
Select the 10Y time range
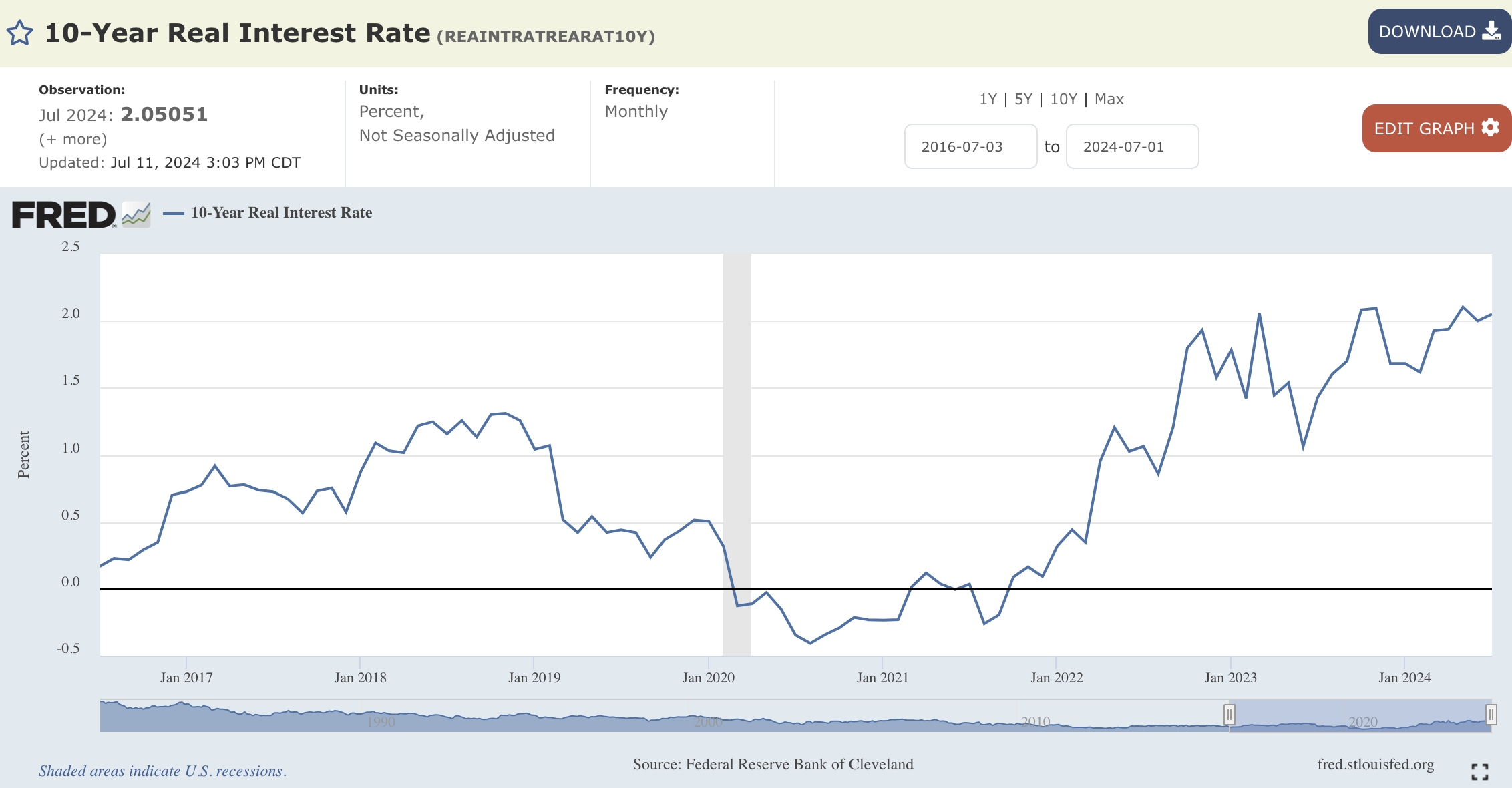tap(1063, 100)
